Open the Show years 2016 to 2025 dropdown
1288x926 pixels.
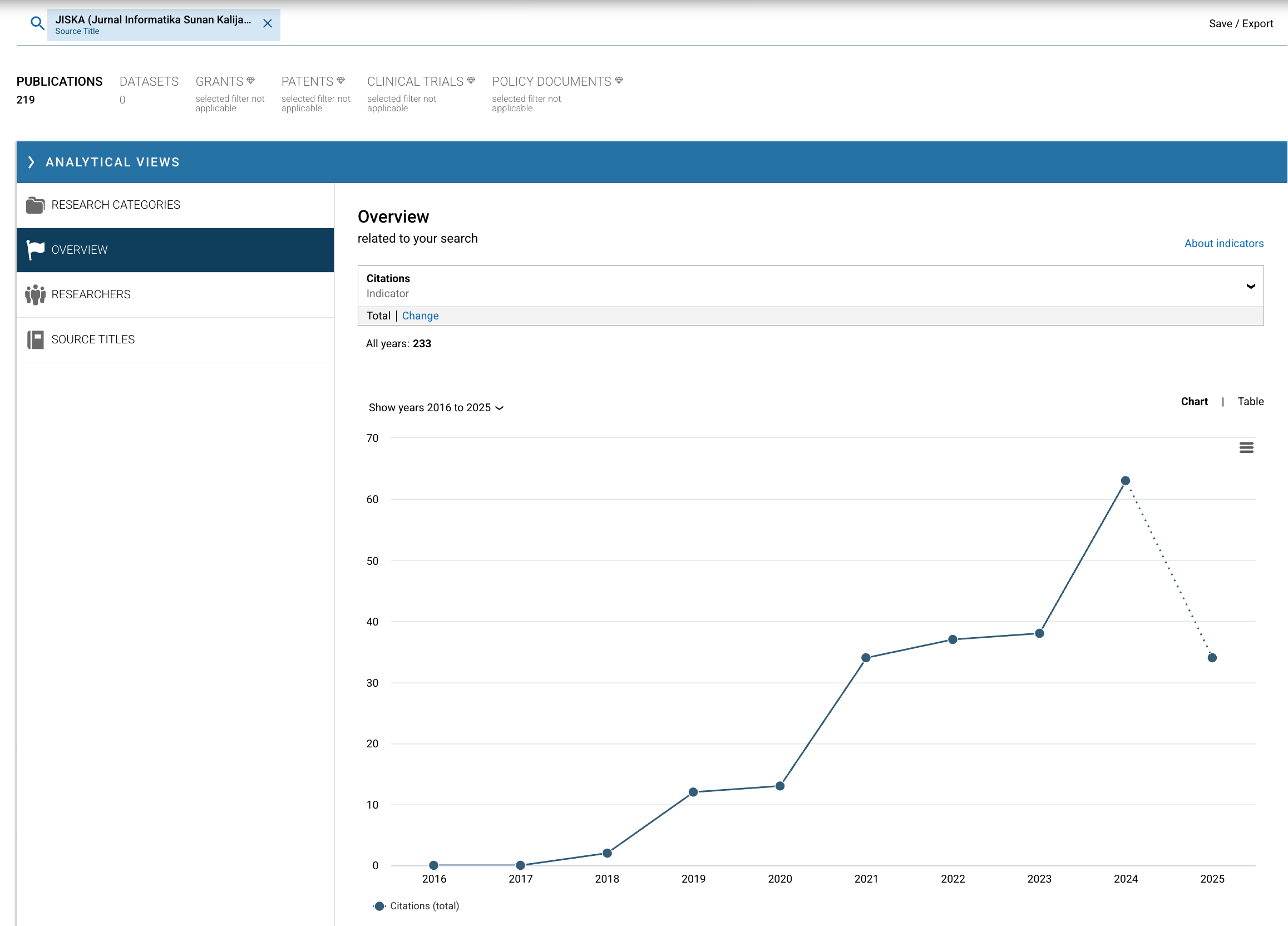point(436,407)
